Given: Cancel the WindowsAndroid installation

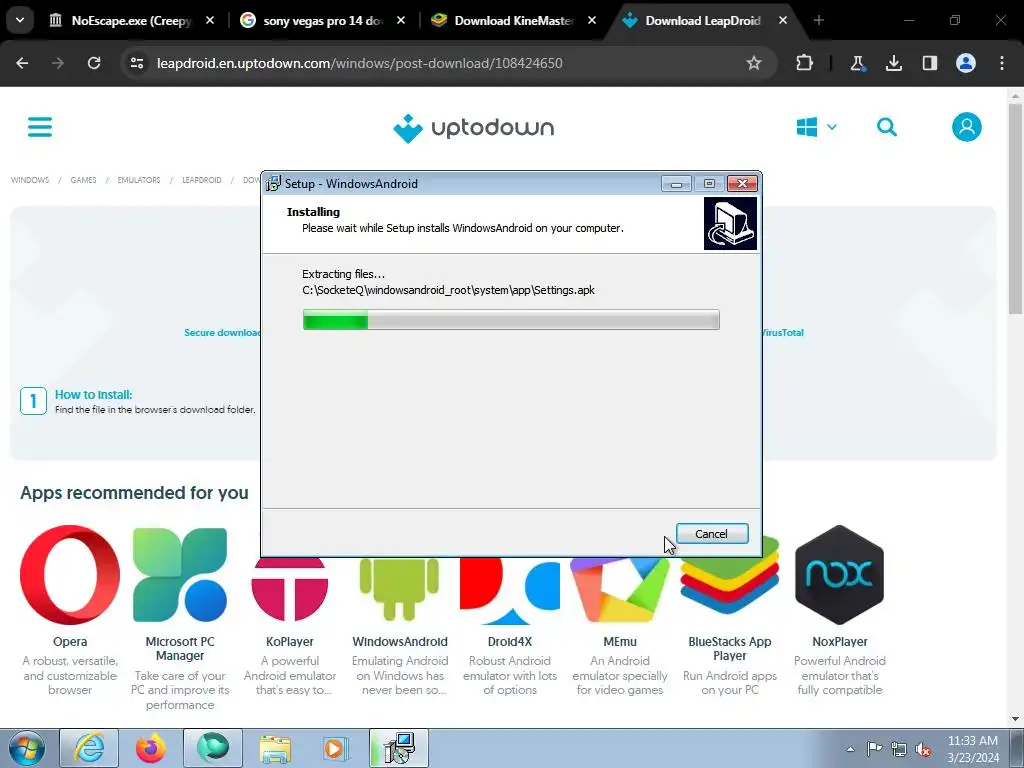Looking at the screenshot, I should click(712, 534).
